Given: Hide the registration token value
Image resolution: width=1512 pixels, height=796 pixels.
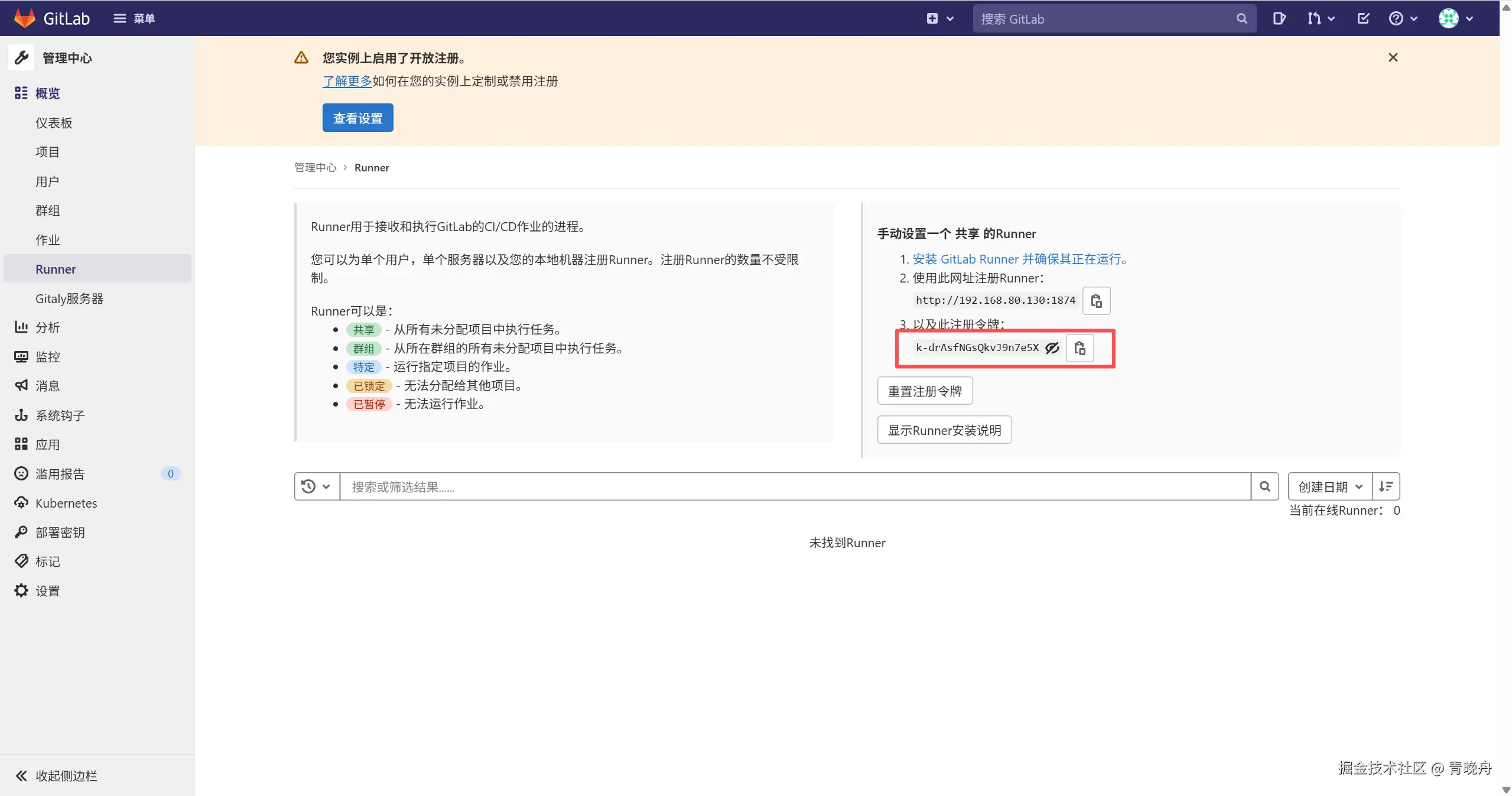Looking at the screenshot, I should (x=1052, y=348).
